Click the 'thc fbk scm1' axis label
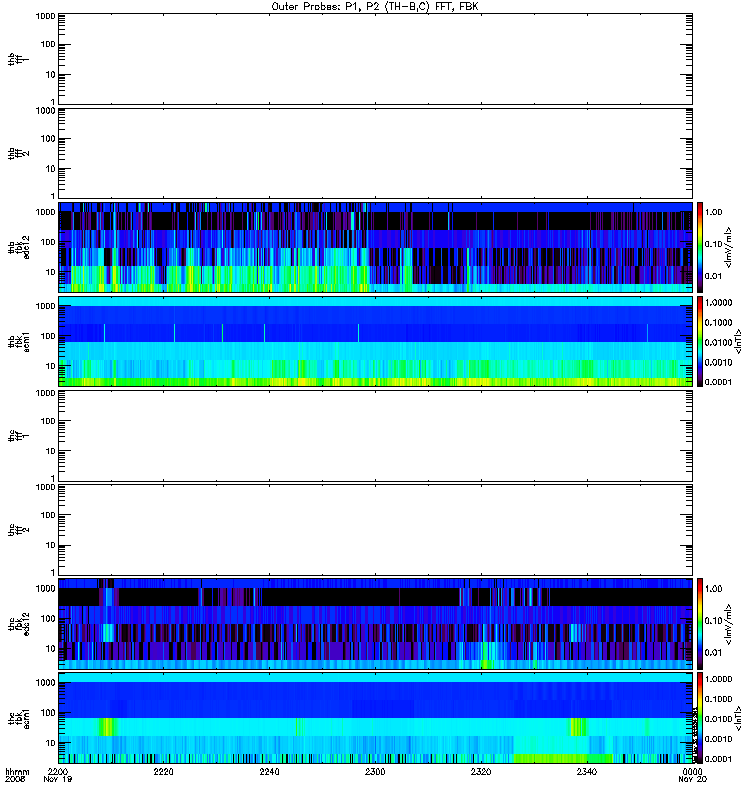 pos(19,718)
